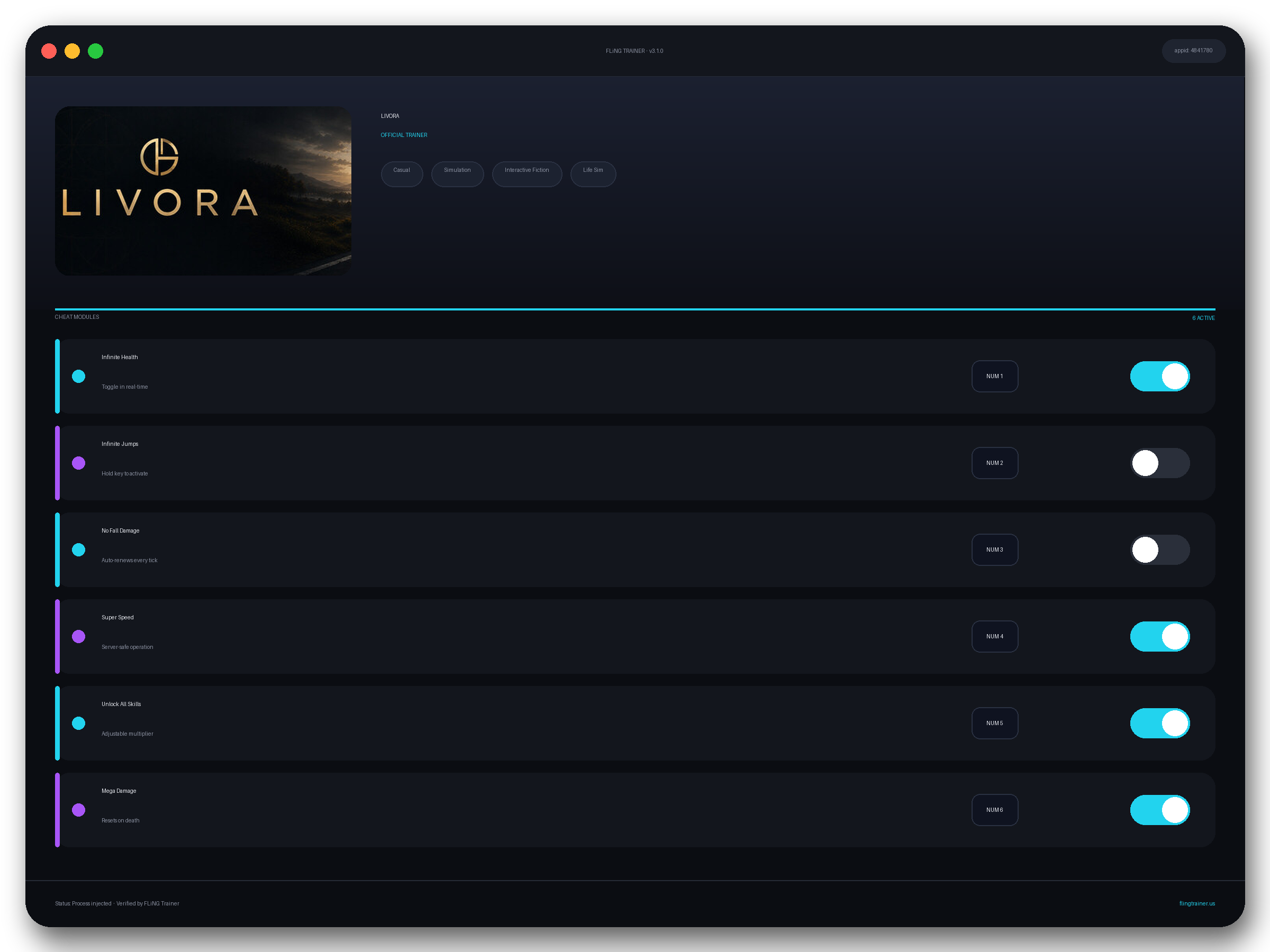Click the 6 ACTIVE counter
Viewport: 1270px width, 952px height.
tap(1203, 318)
